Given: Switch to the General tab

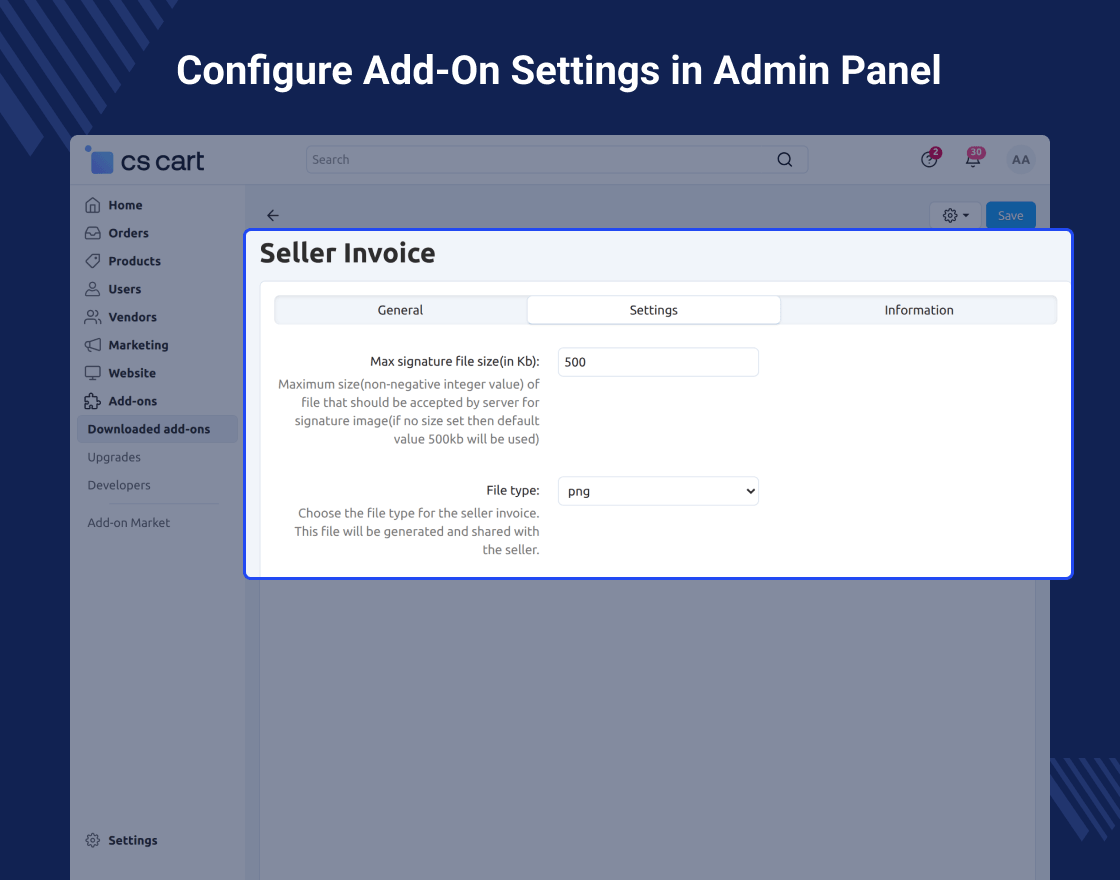Looking at the screenshot, I should click(x=400, y=310).
